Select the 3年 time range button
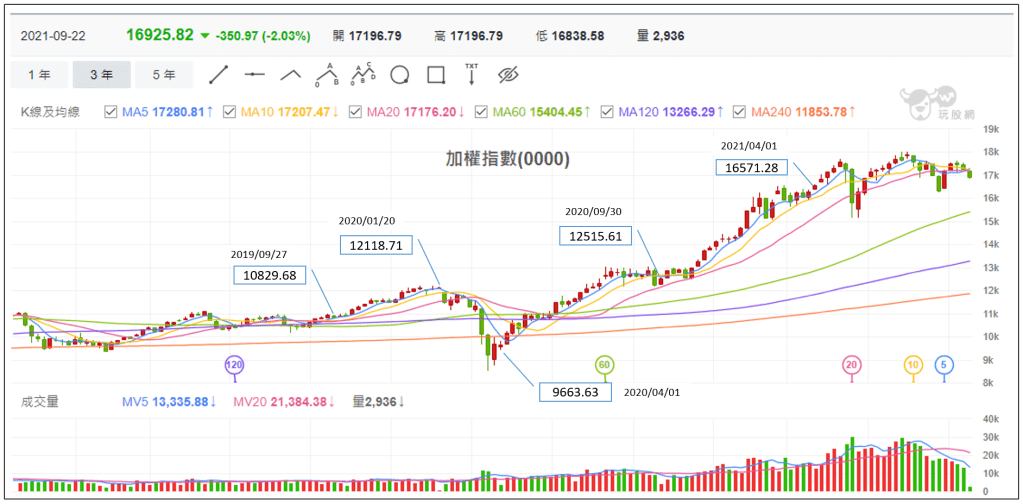Image resolution: width=1023 pixels, height=504 pixels. click(x=102, y=75)
